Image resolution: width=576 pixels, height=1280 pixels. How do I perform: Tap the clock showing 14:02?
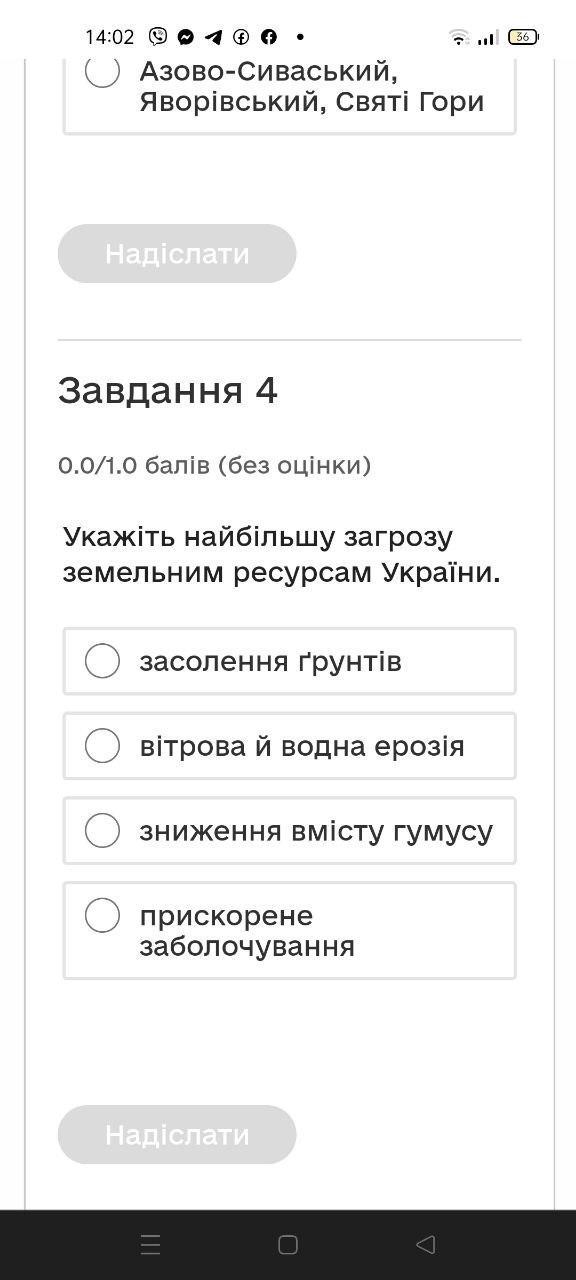click(x=109, y=37)
